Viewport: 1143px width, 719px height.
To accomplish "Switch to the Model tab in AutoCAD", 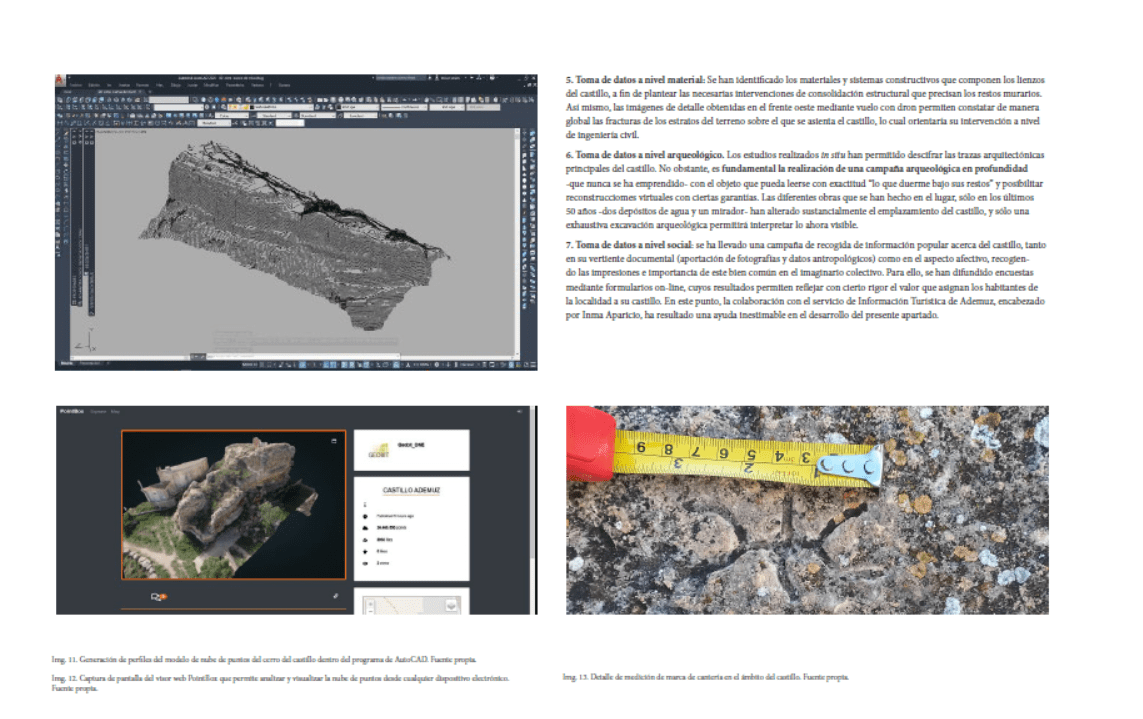I will pyautogui.click(x=65, y=364).
